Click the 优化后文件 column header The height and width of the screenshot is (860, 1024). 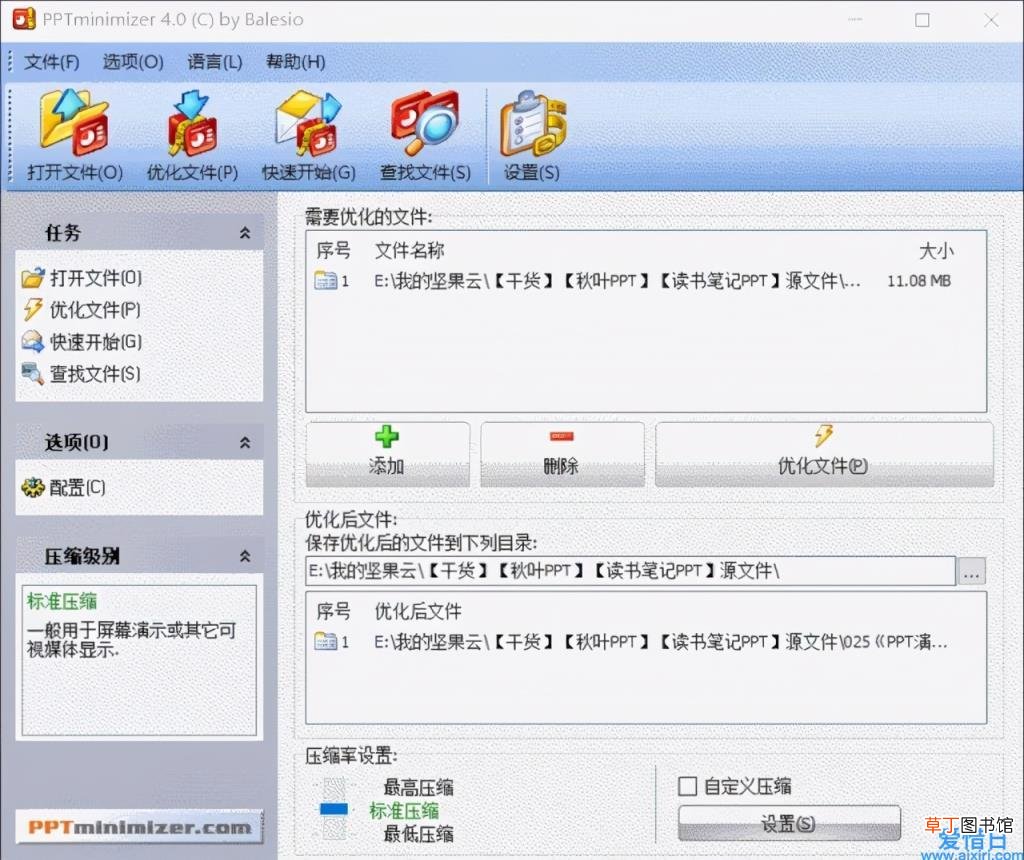pyautogui.click(x=418, y=611)
